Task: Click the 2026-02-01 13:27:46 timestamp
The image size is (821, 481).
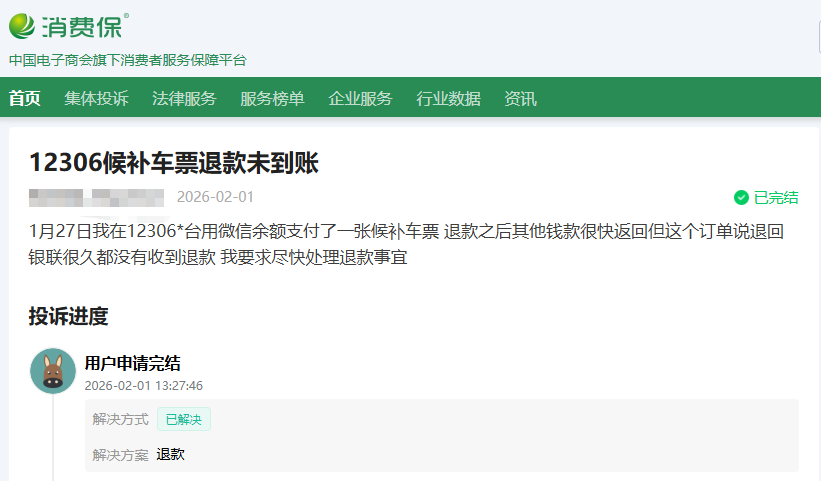Action: click(x=143, y=385)
